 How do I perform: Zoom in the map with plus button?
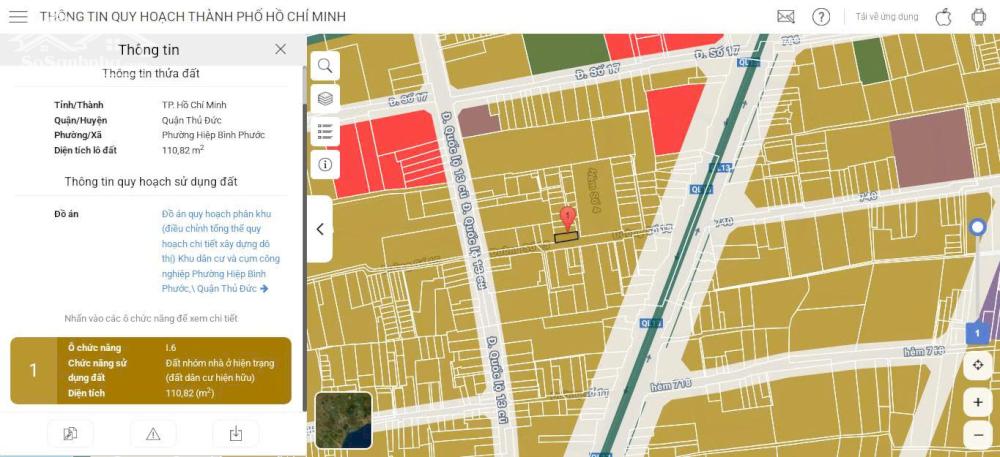[977, 402]
